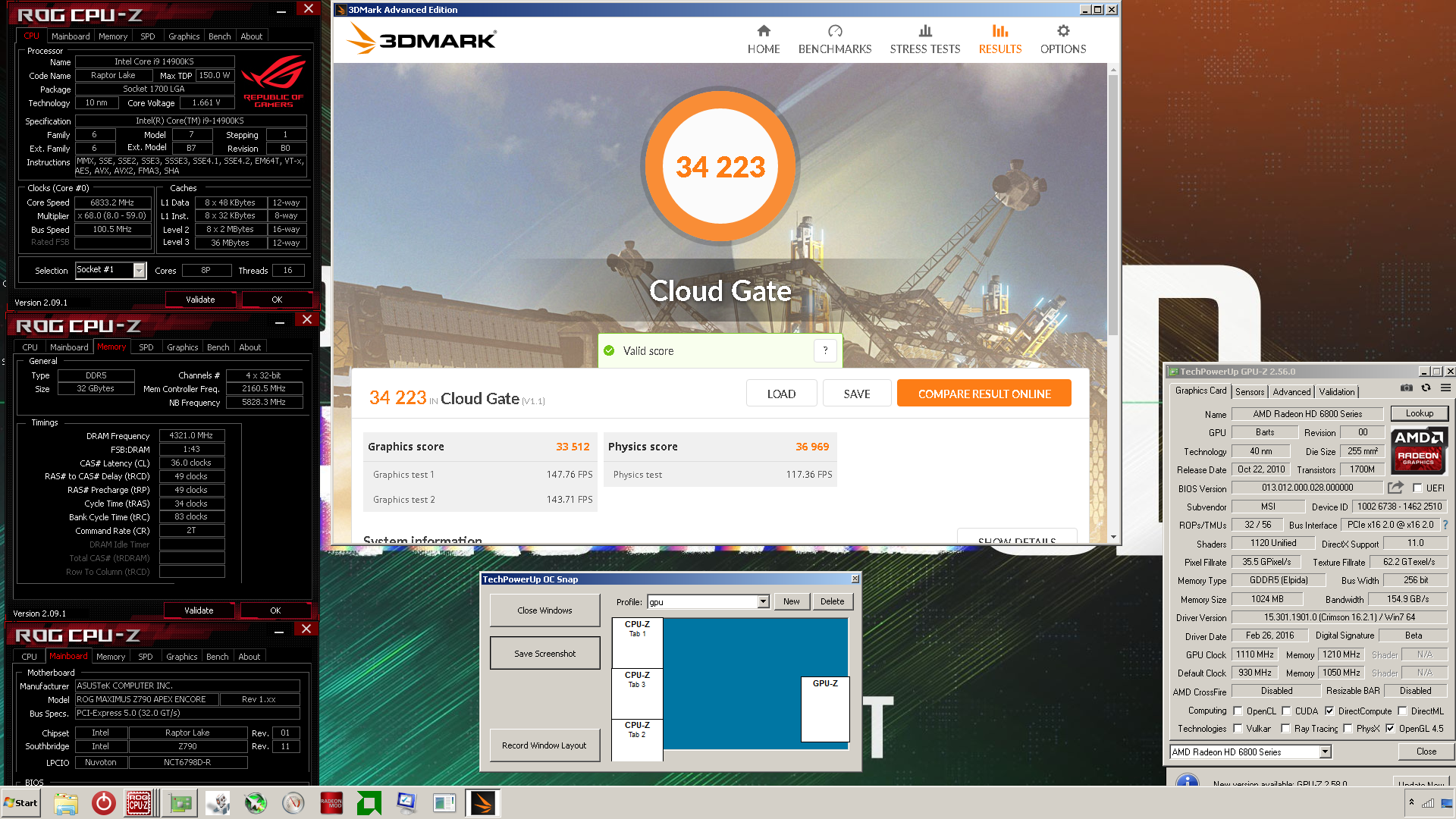Click the Load button in 3DMark
Image resolution: width=1456 pixels, height=819 pixels.
point(781,394)
